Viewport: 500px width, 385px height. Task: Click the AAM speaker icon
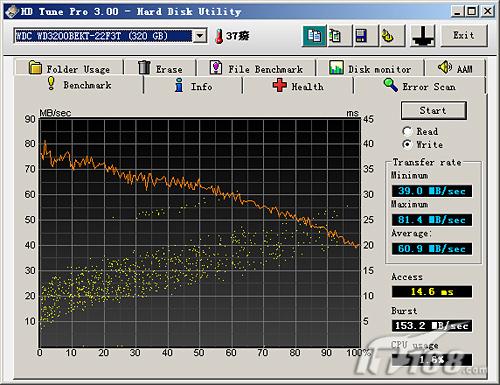(x=445, y=67)
